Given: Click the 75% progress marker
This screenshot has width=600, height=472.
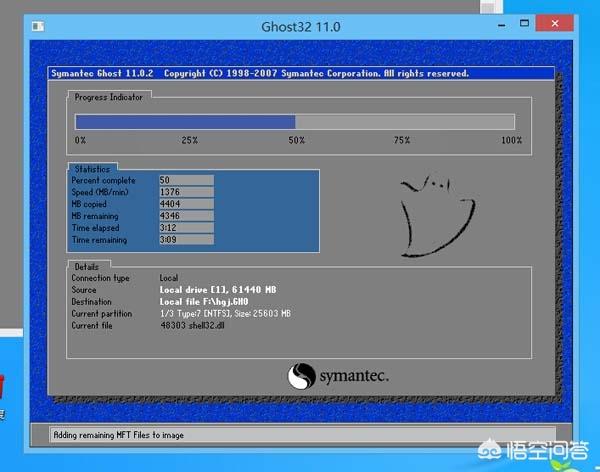Looking at the screenshot, I should pyautogui.click(x=402, y=140).
